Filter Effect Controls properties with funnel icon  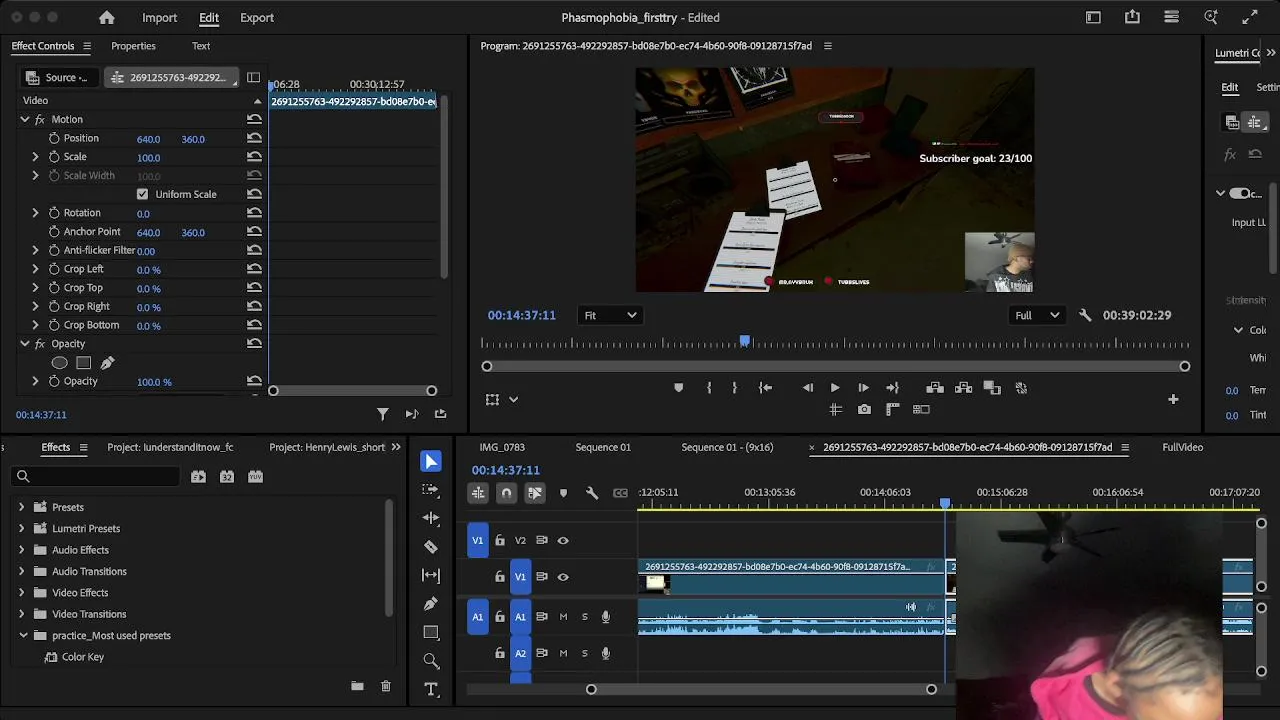pyautogui.click(x=382, y=414)
